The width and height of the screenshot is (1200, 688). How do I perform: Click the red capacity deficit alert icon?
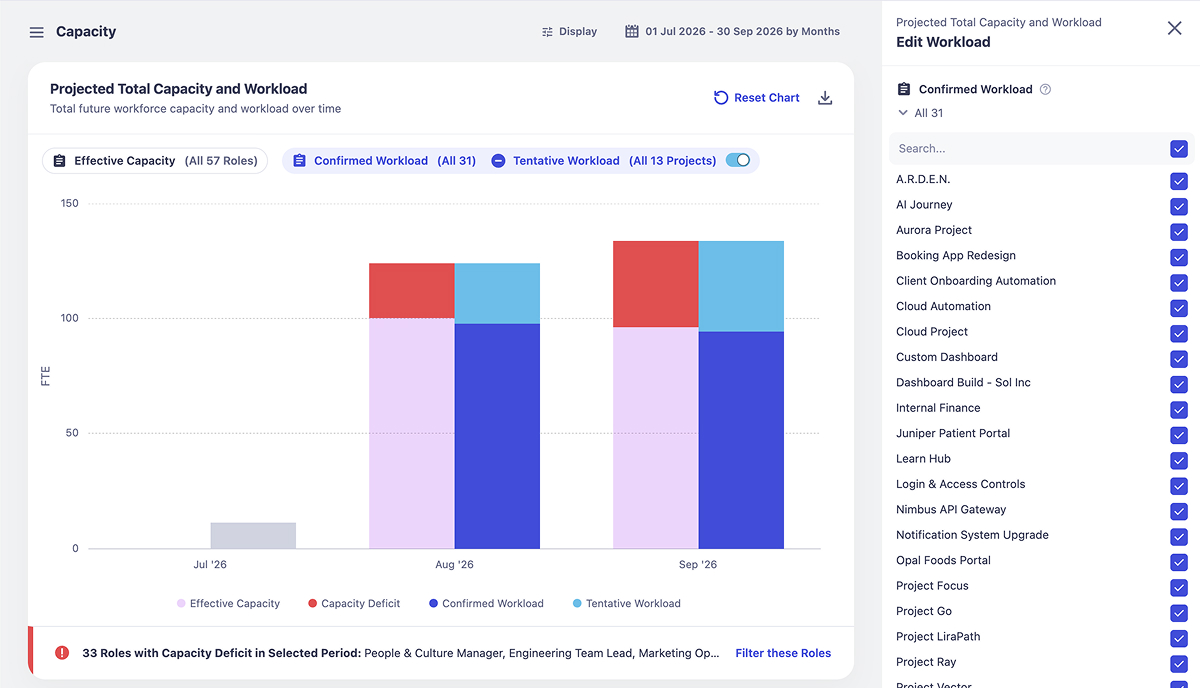click(62, 652)
